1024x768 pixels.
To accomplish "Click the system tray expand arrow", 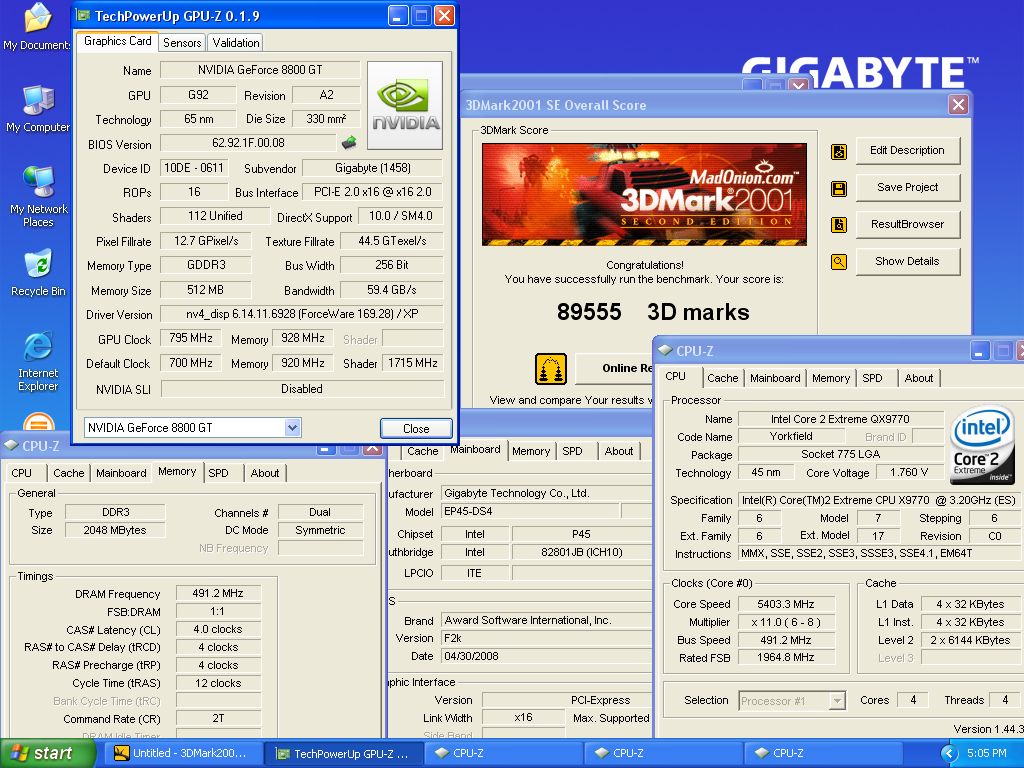I will (949, 753).
